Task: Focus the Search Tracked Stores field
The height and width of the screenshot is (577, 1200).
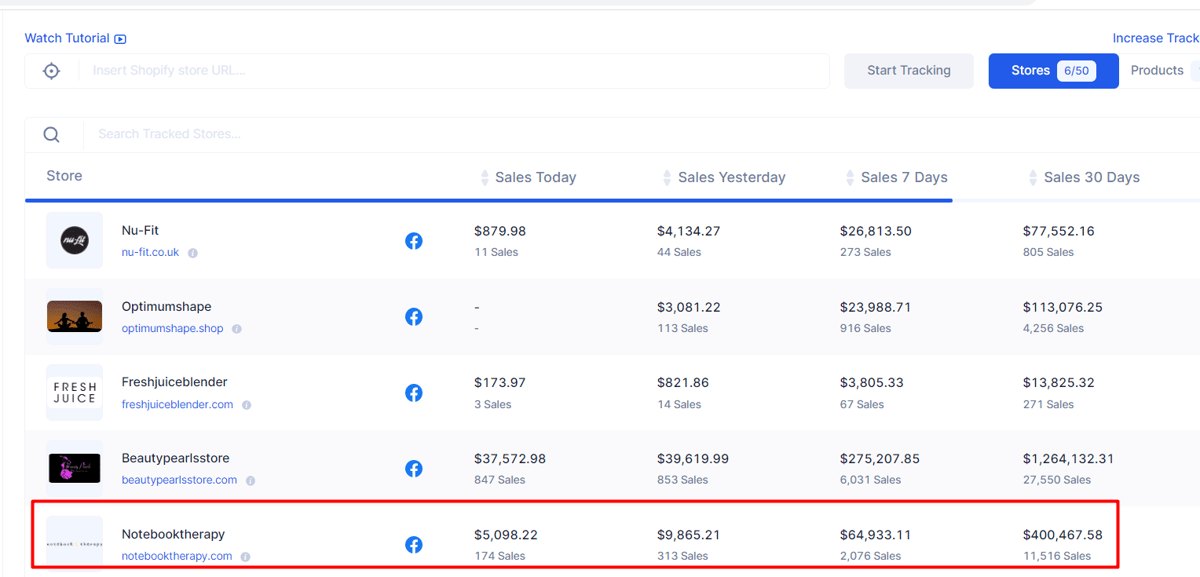Action: tap(640, 135)
